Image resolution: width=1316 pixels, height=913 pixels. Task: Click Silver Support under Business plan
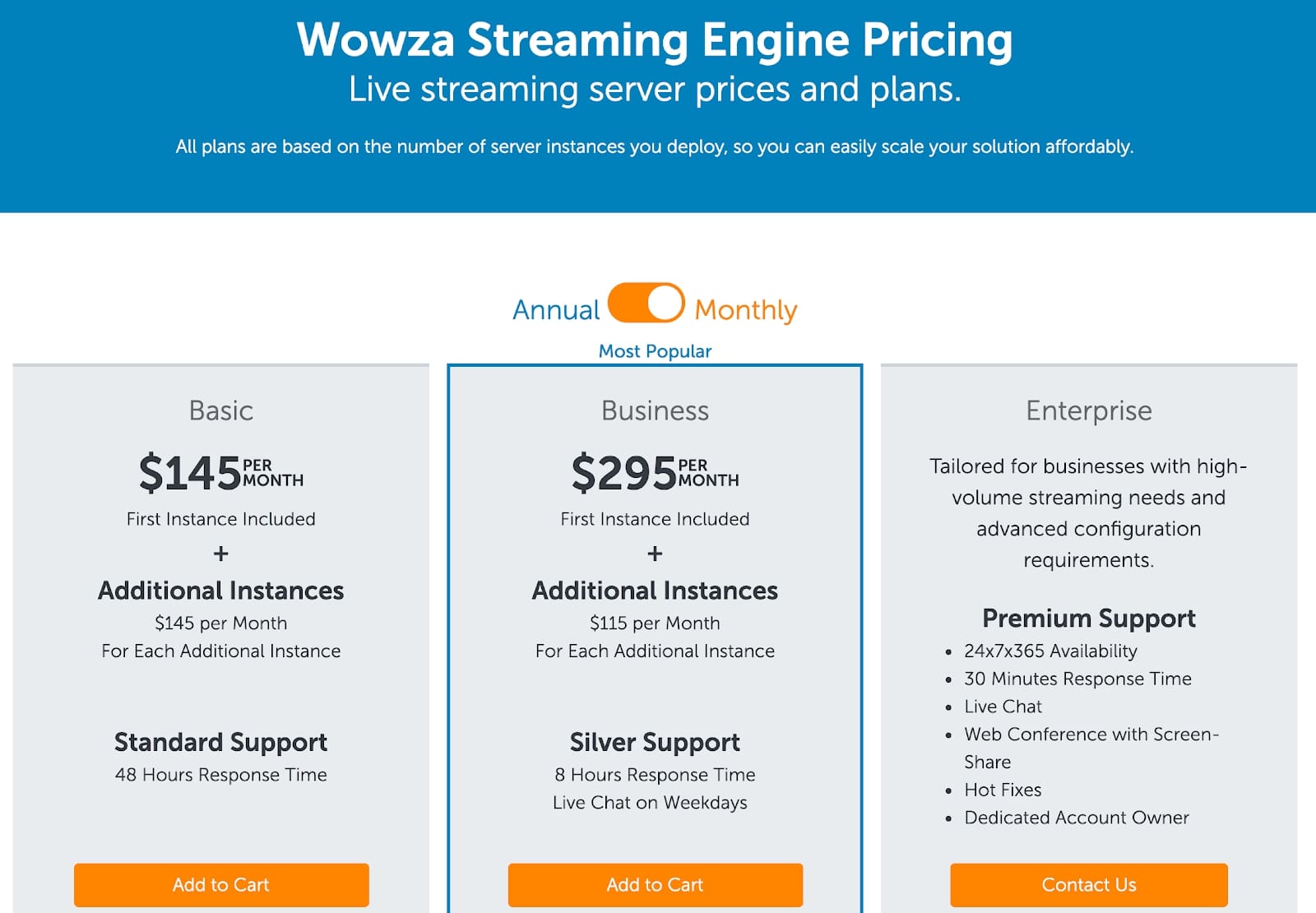pos(654,743)
